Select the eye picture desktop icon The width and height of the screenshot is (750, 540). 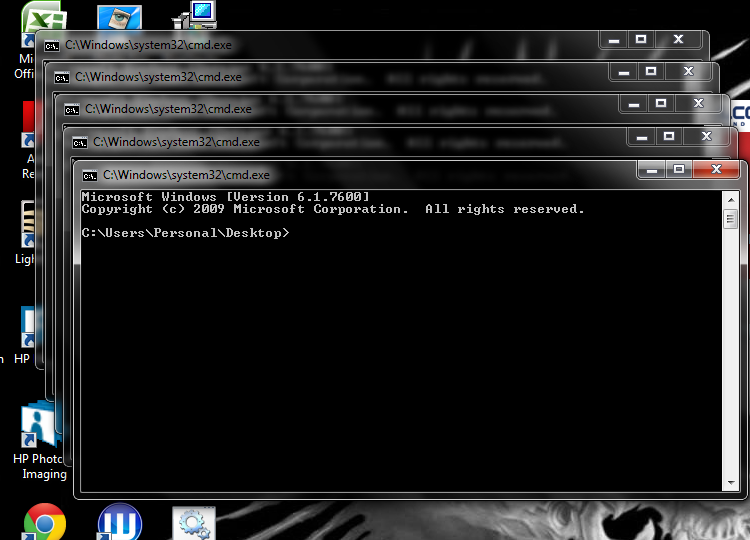tap(119, 17)
